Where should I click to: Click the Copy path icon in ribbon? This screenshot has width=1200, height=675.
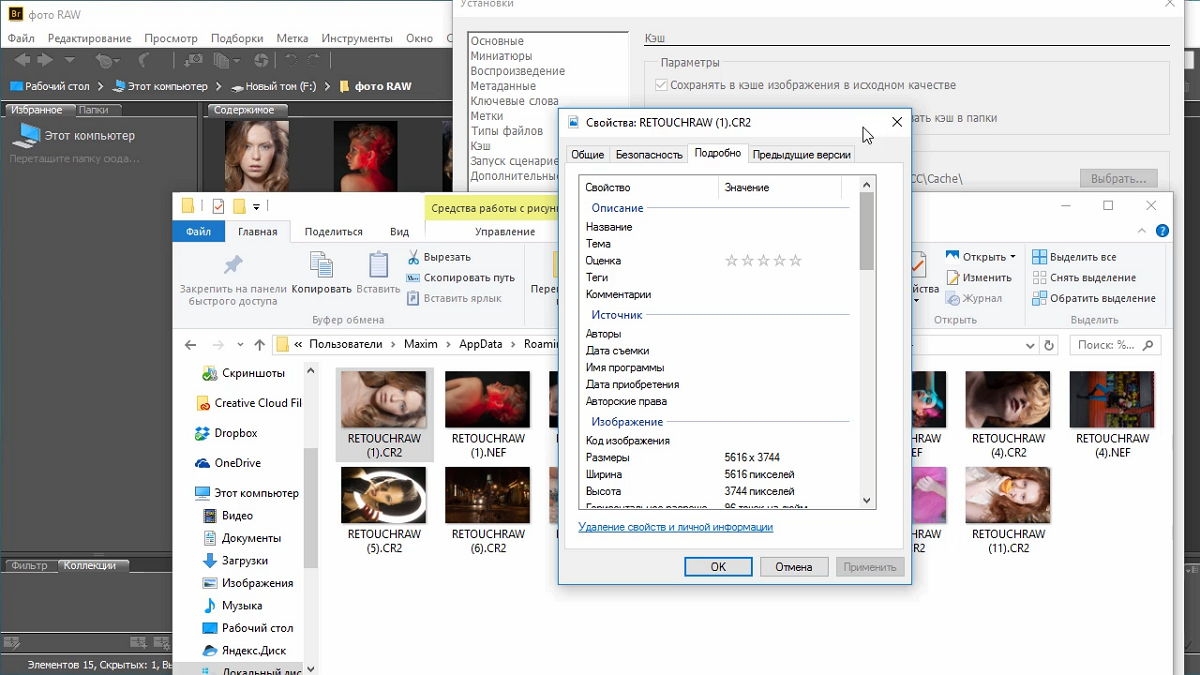413,278
